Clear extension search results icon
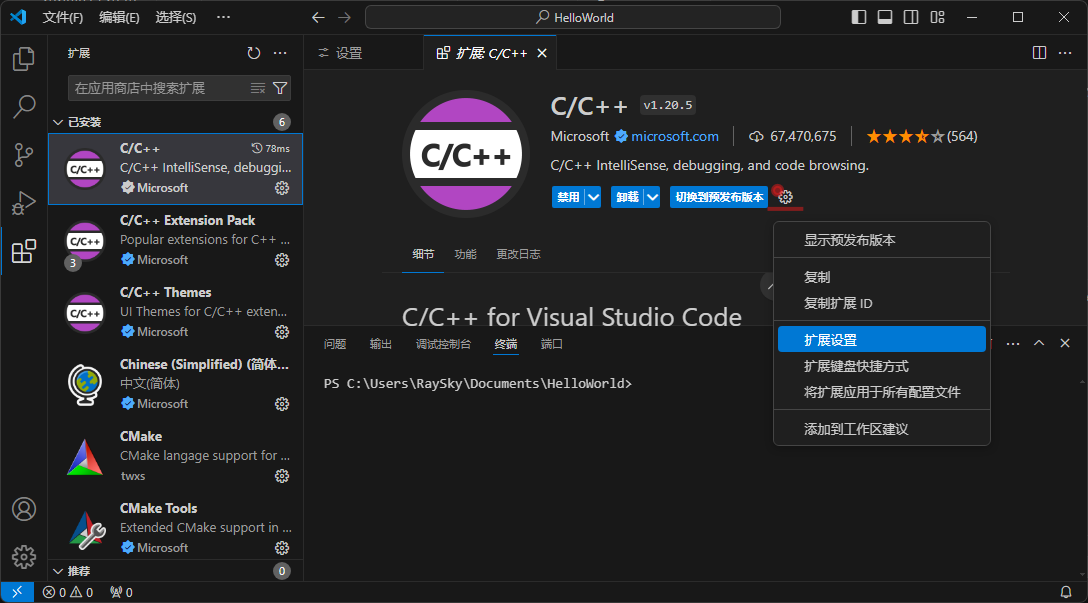The height and width of the screenshot is (603, 1088). tap(257, 88)
